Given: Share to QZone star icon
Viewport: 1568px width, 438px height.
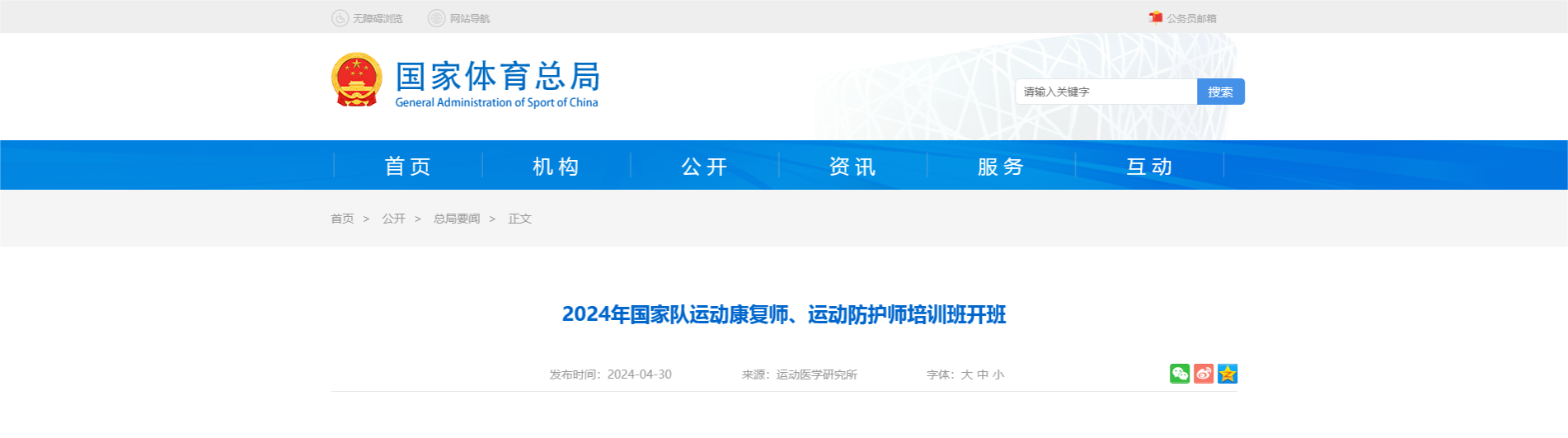Looking at the screenshot, I should click(x=1228, y=374).
